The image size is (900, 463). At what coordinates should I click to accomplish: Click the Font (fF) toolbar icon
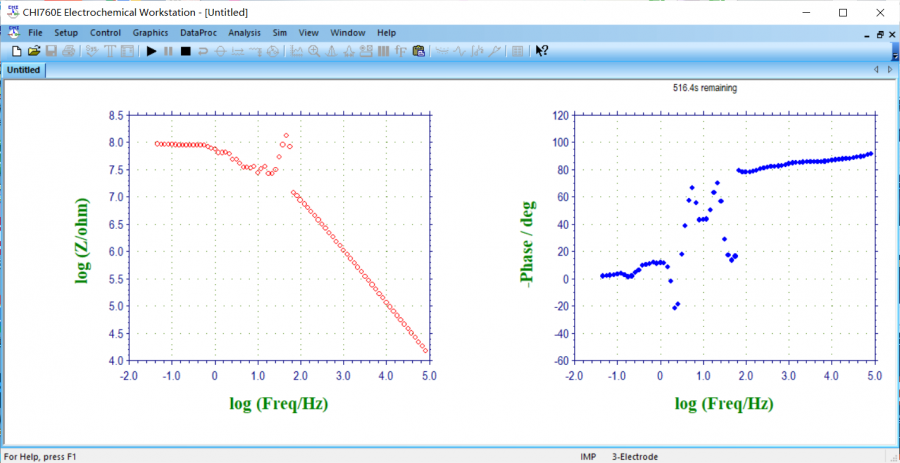coord(401,51)
